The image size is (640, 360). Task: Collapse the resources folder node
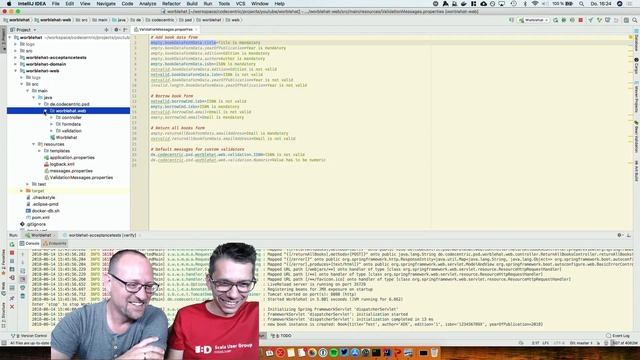click(x=34, y=144)
